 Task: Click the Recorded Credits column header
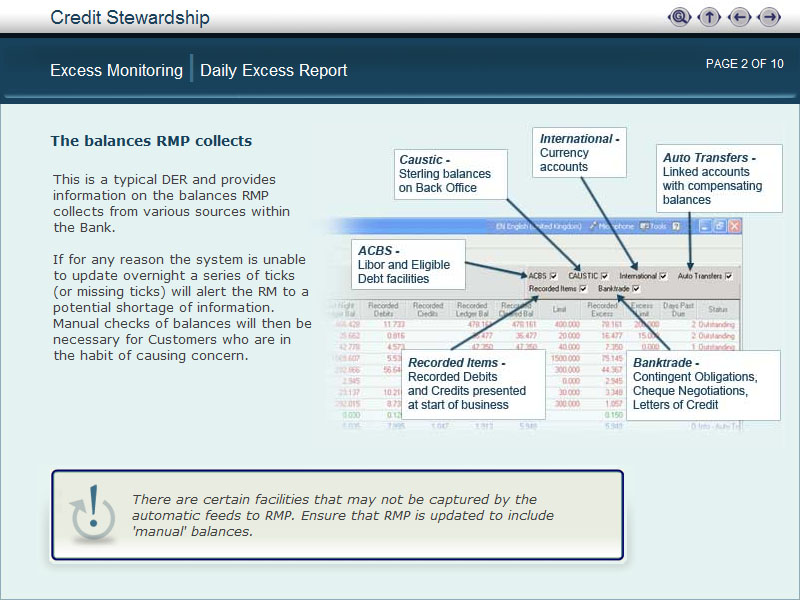(428, 309)
